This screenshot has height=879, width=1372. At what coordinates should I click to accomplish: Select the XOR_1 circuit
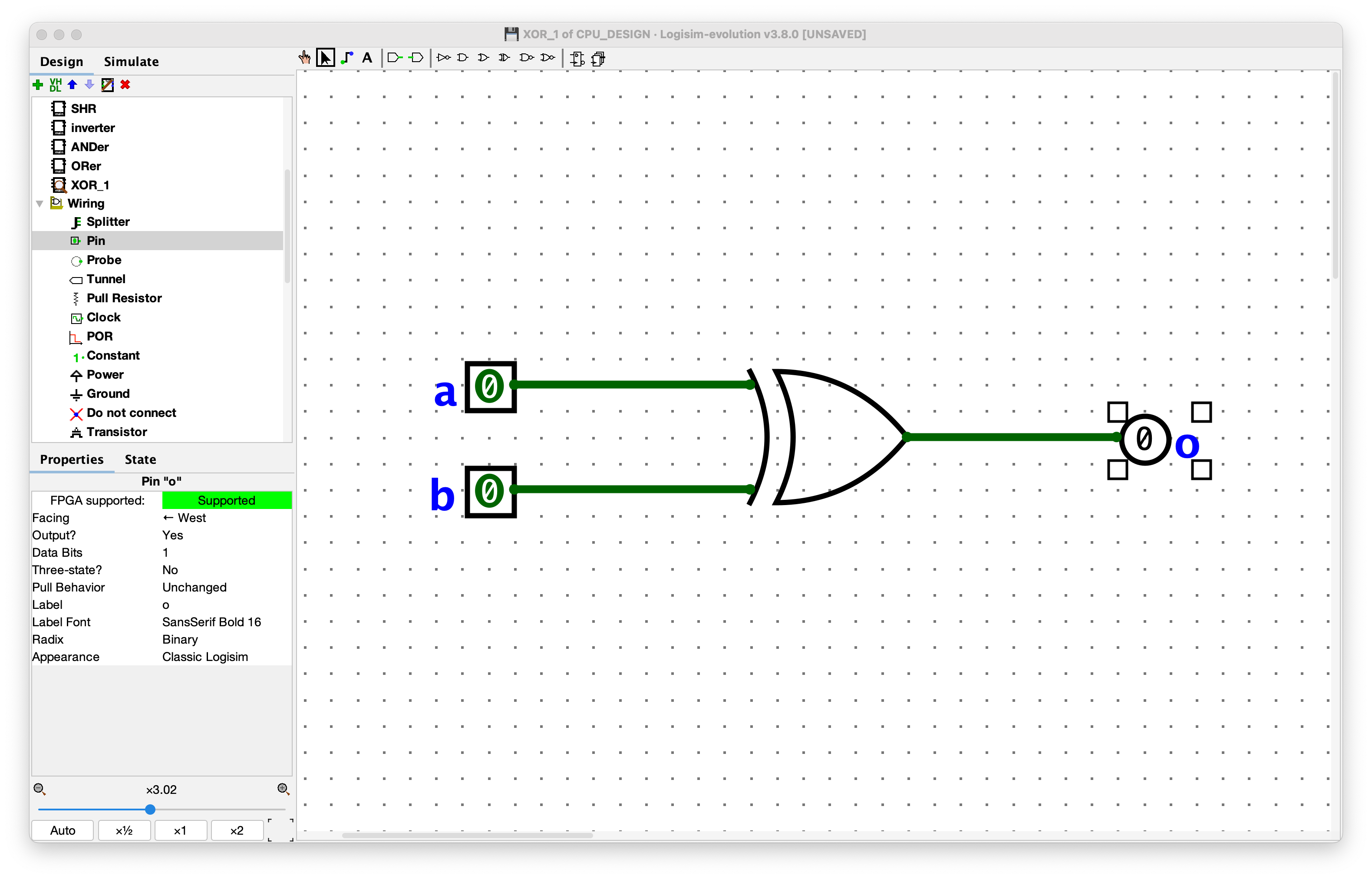click(x=80, y=185)
